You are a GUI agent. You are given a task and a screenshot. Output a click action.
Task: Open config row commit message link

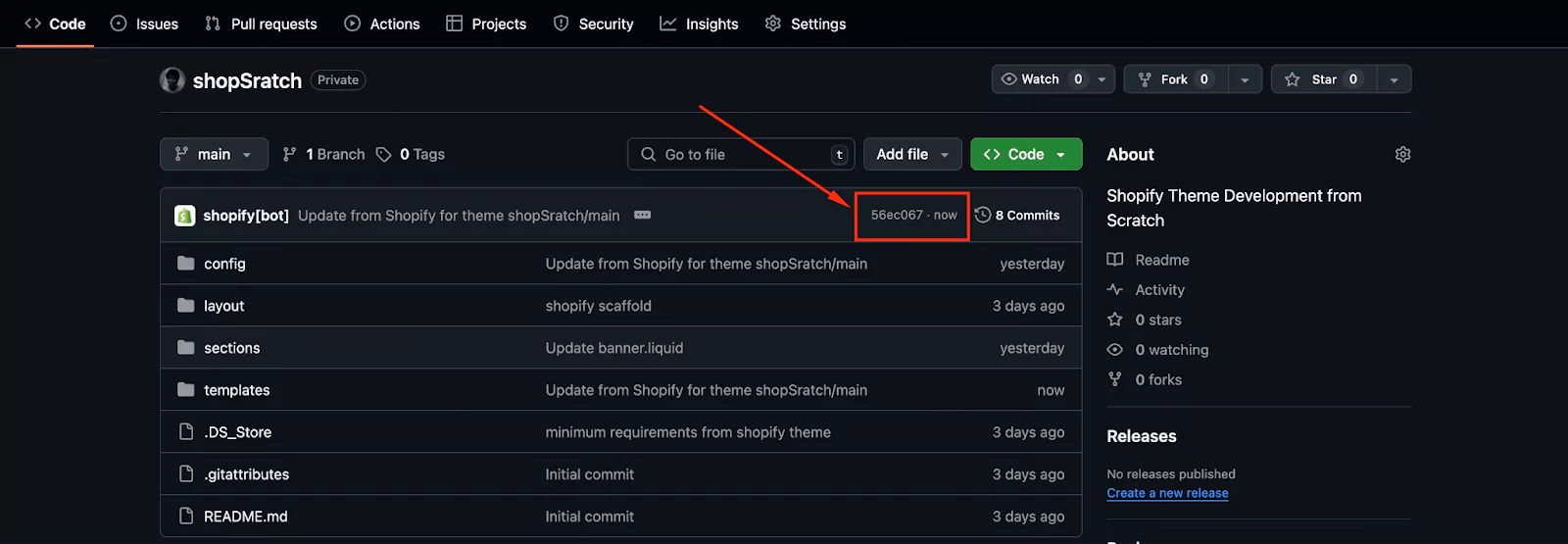click(706, 264)
